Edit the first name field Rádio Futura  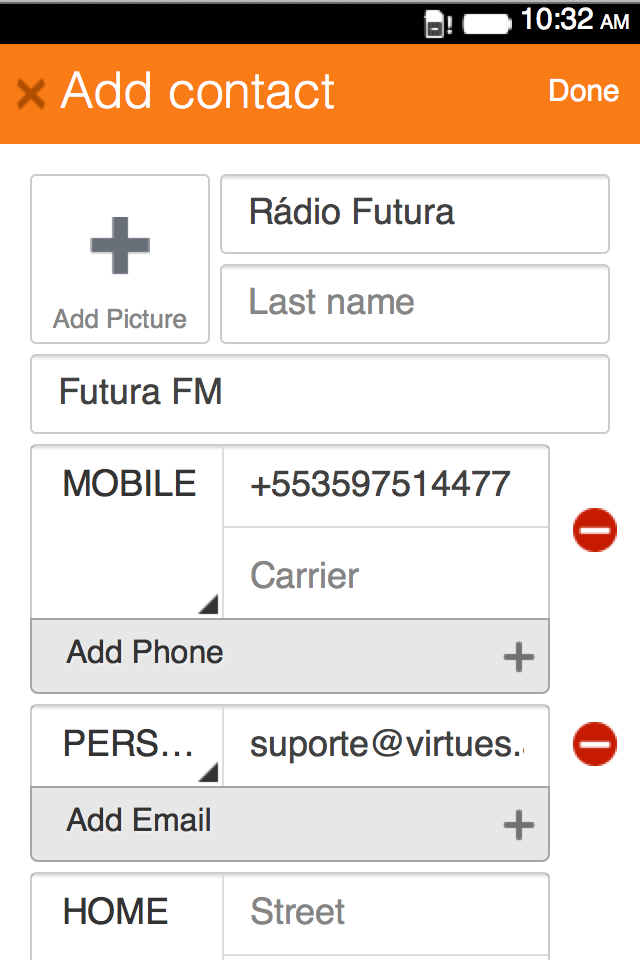tap(414, 214)
